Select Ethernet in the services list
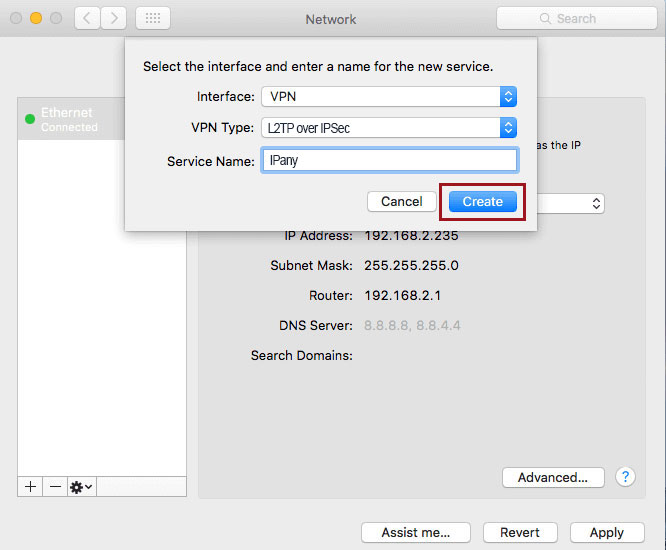The width and height of the screenshot is (666, 550). tap(100, 119)
